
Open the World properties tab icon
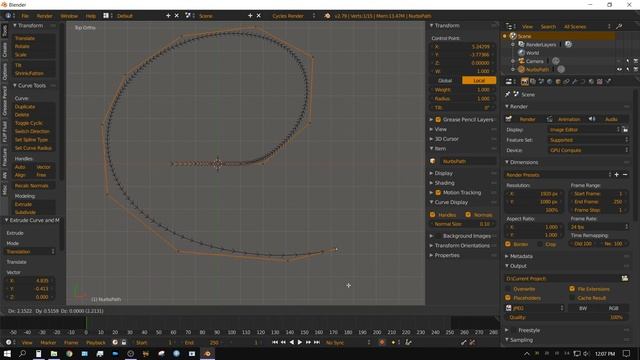coord(549,82)
